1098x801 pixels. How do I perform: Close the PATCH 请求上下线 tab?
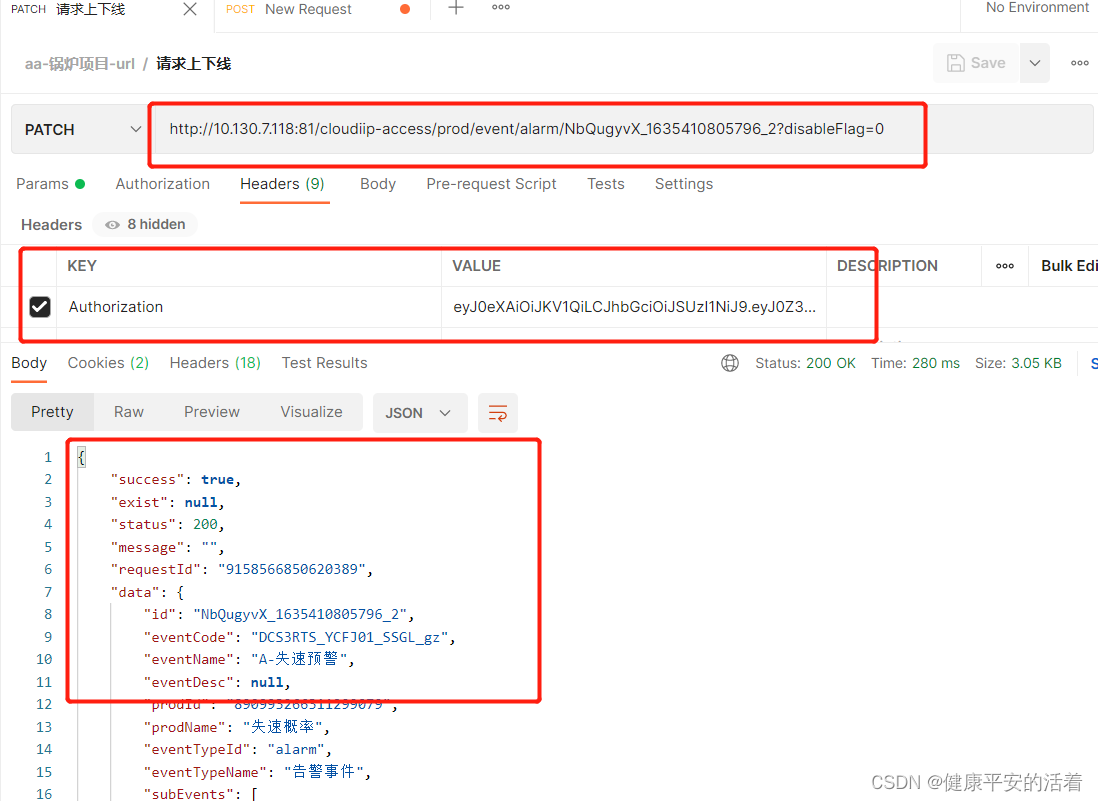tap(190, 9)
